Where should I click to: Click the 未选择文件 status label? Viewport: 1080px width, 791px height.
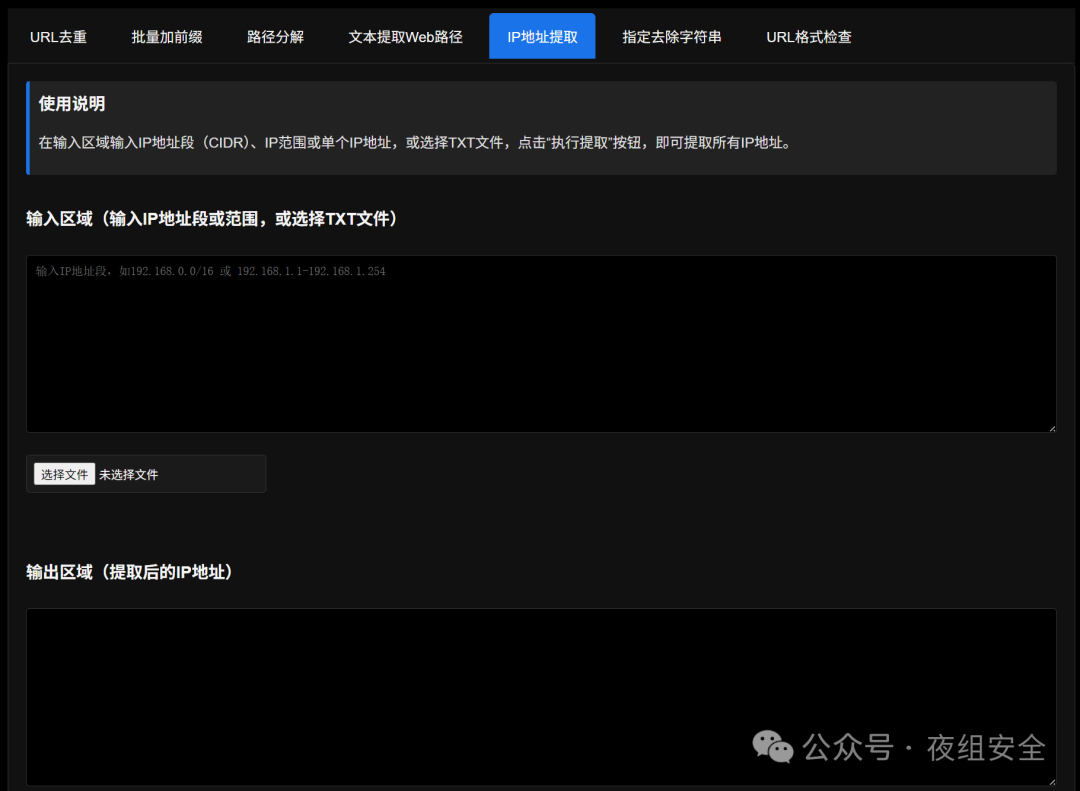tap(130, 473)
